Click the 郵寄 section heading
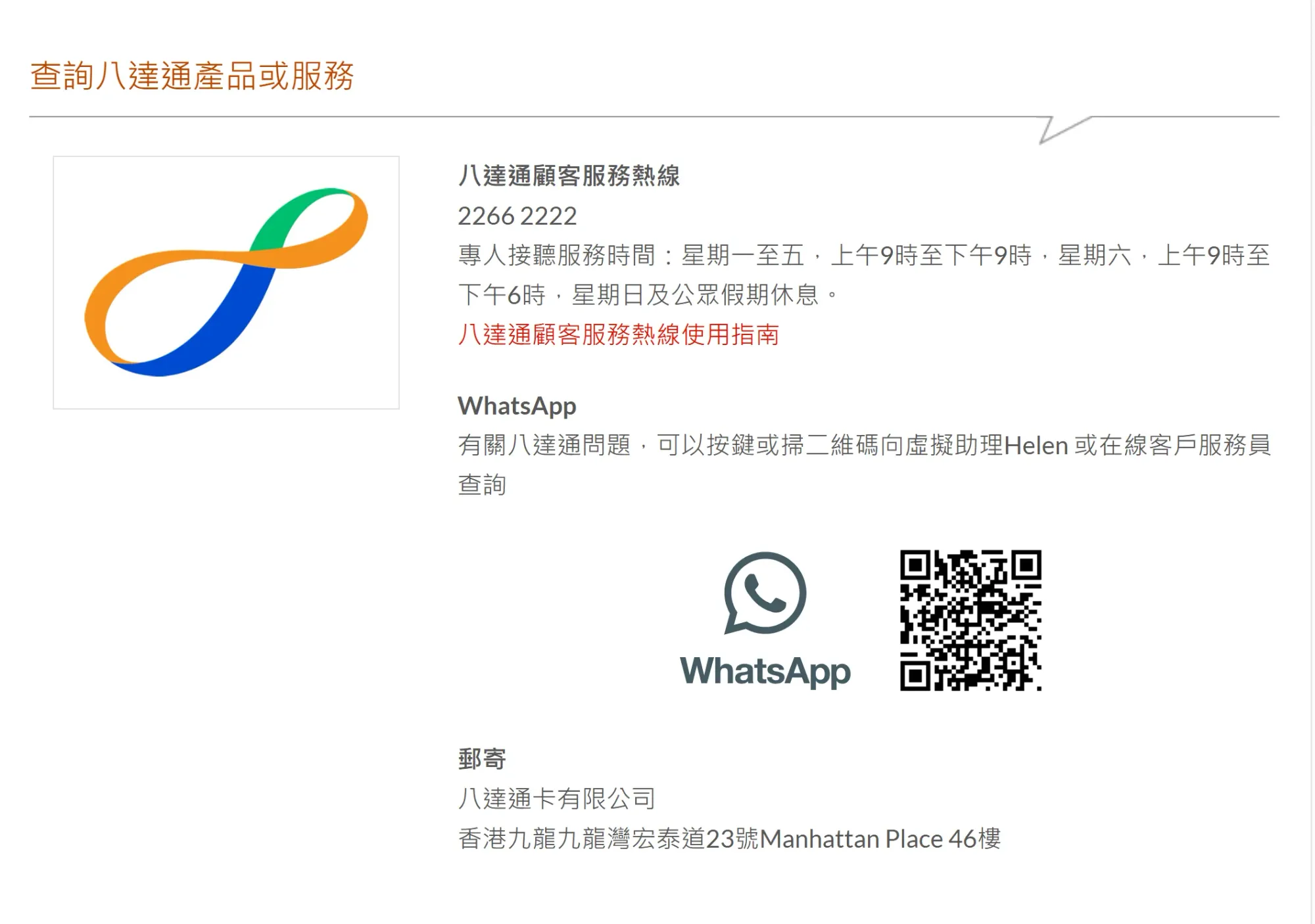Screen dimensions: 1315x924 tap(482, 759)
